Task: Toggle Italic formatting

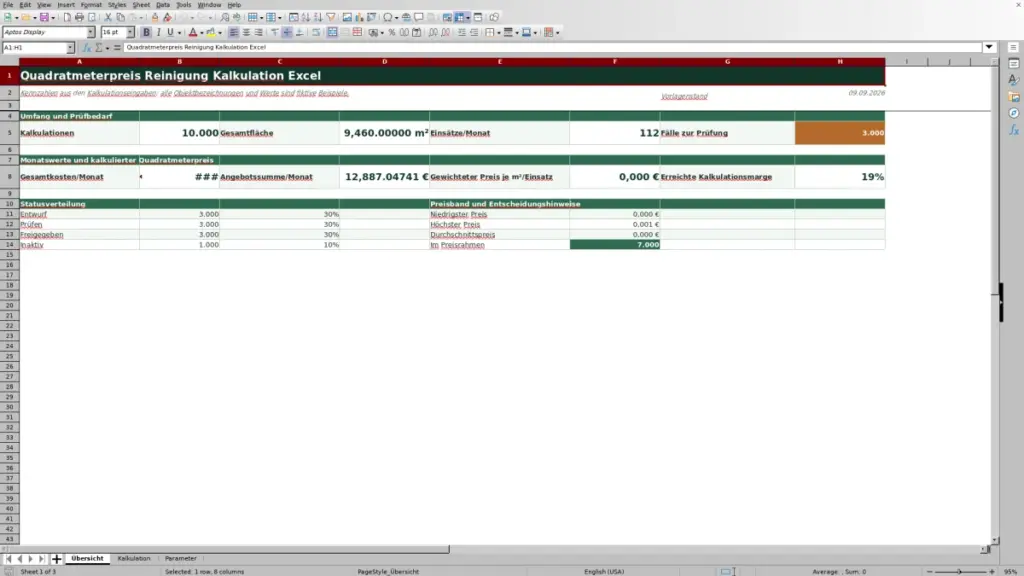Action: (158, 33)
